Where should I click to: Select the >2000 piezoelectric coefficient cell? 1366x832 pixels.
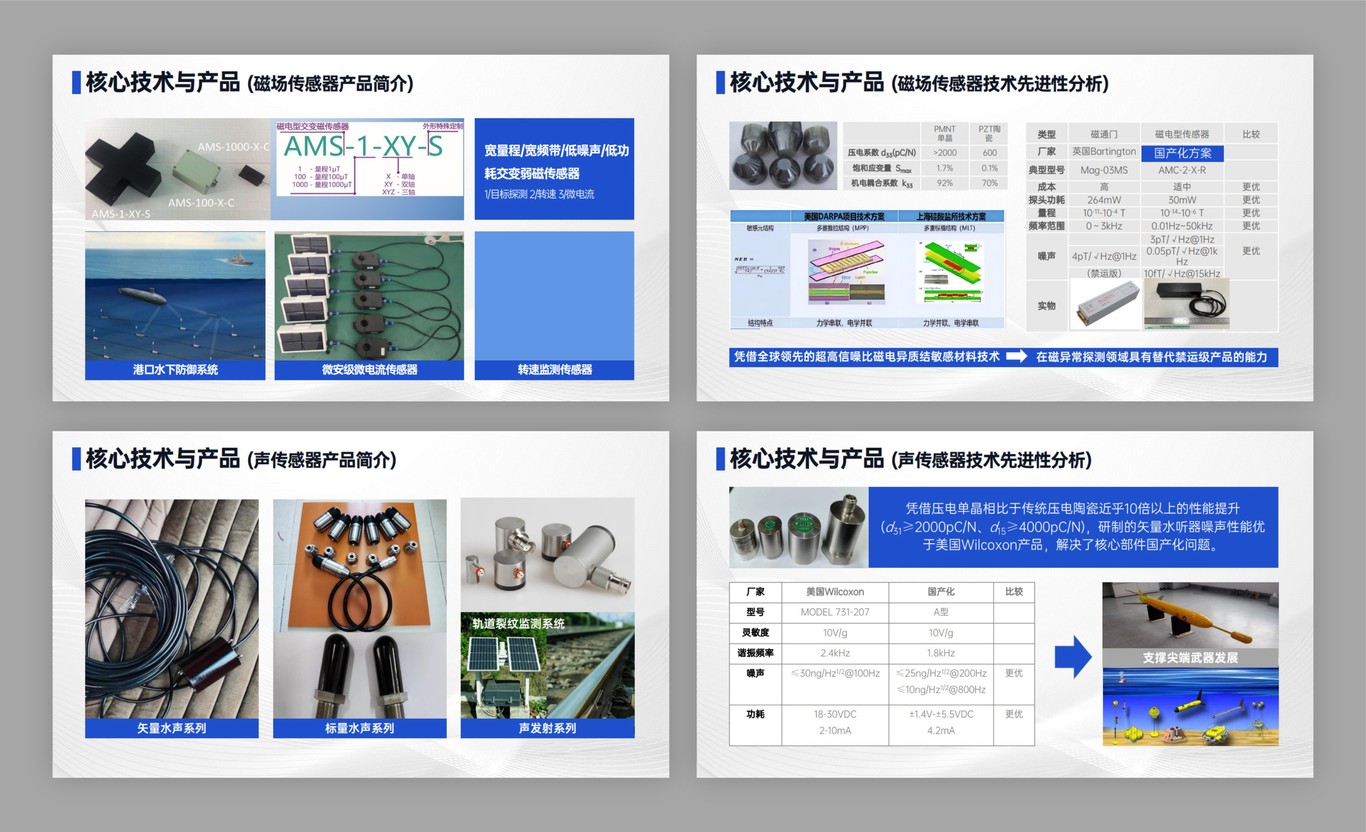coord(945,153)
